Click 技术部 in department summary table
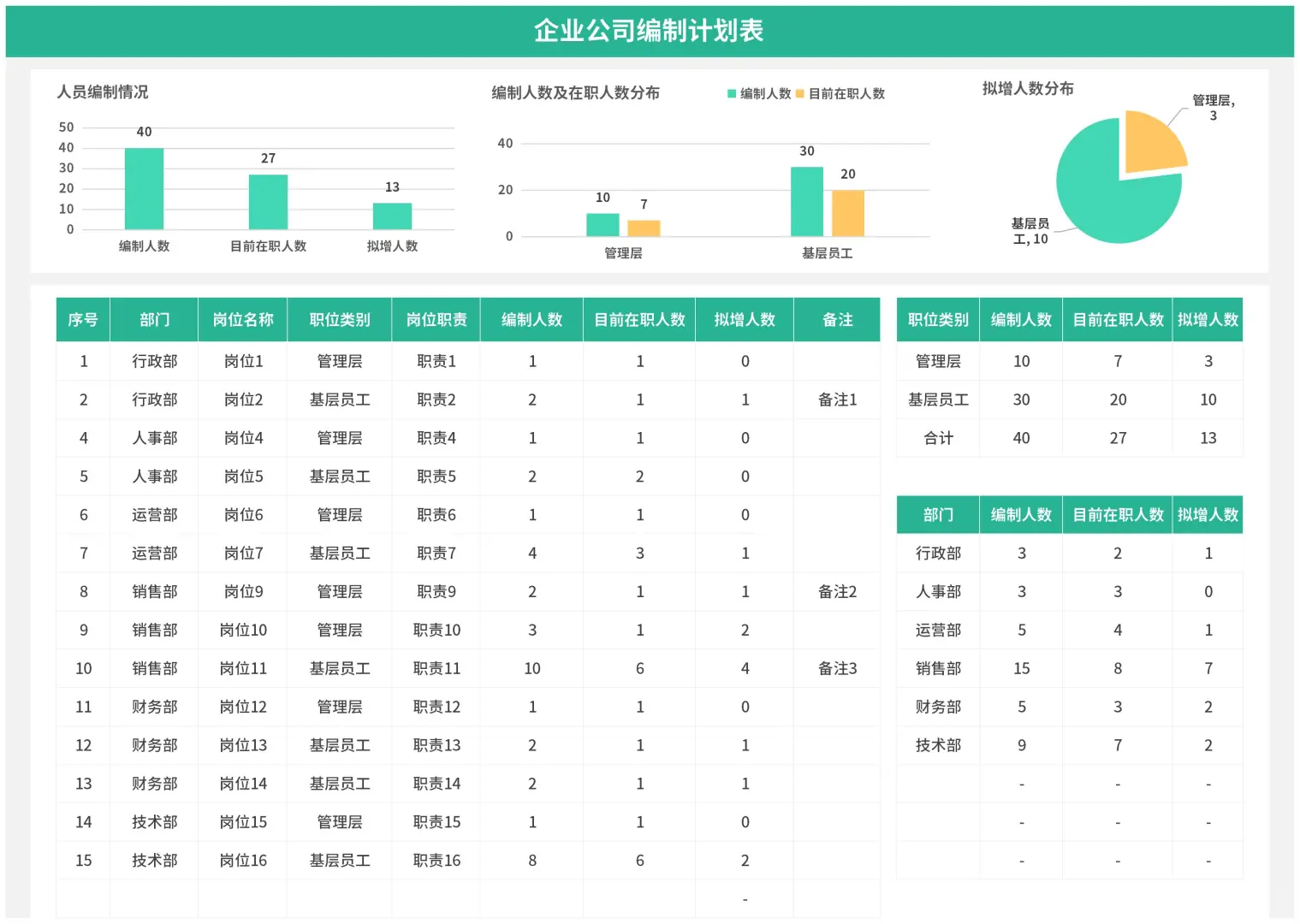The height and width of the screenshot is (924, 1300). click(938, 745)
